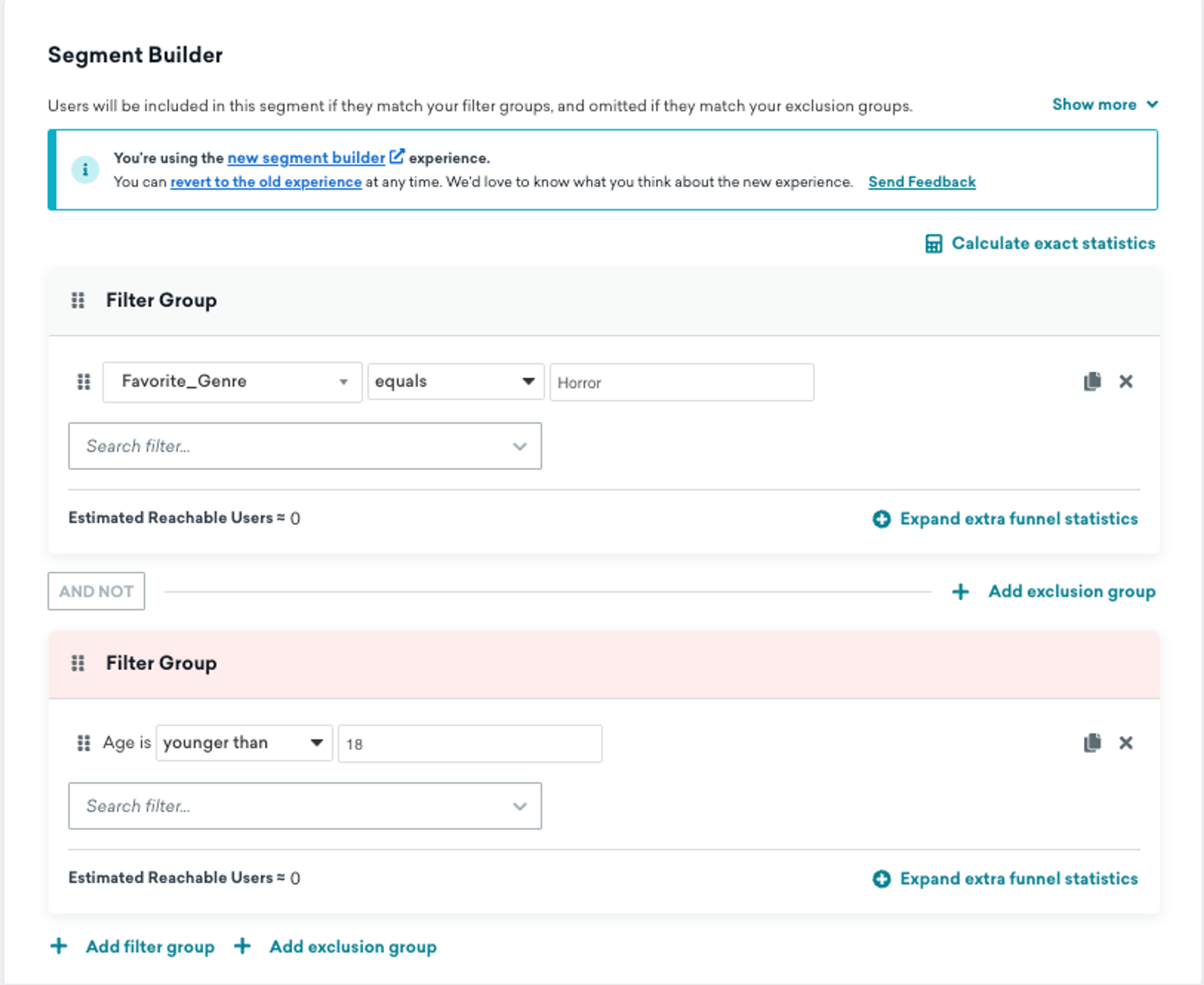Click drag handle of exclusion Filter Group header

coord(78,663)
